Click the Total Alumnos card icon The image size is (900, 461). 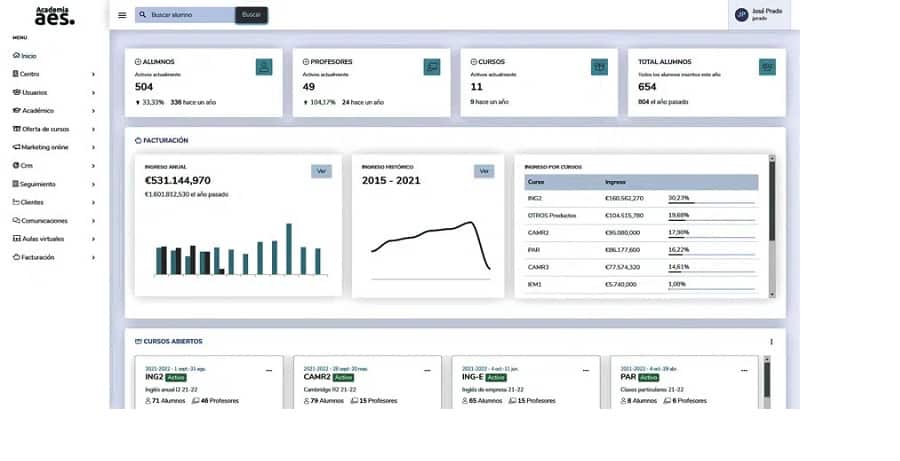(767, 67)
